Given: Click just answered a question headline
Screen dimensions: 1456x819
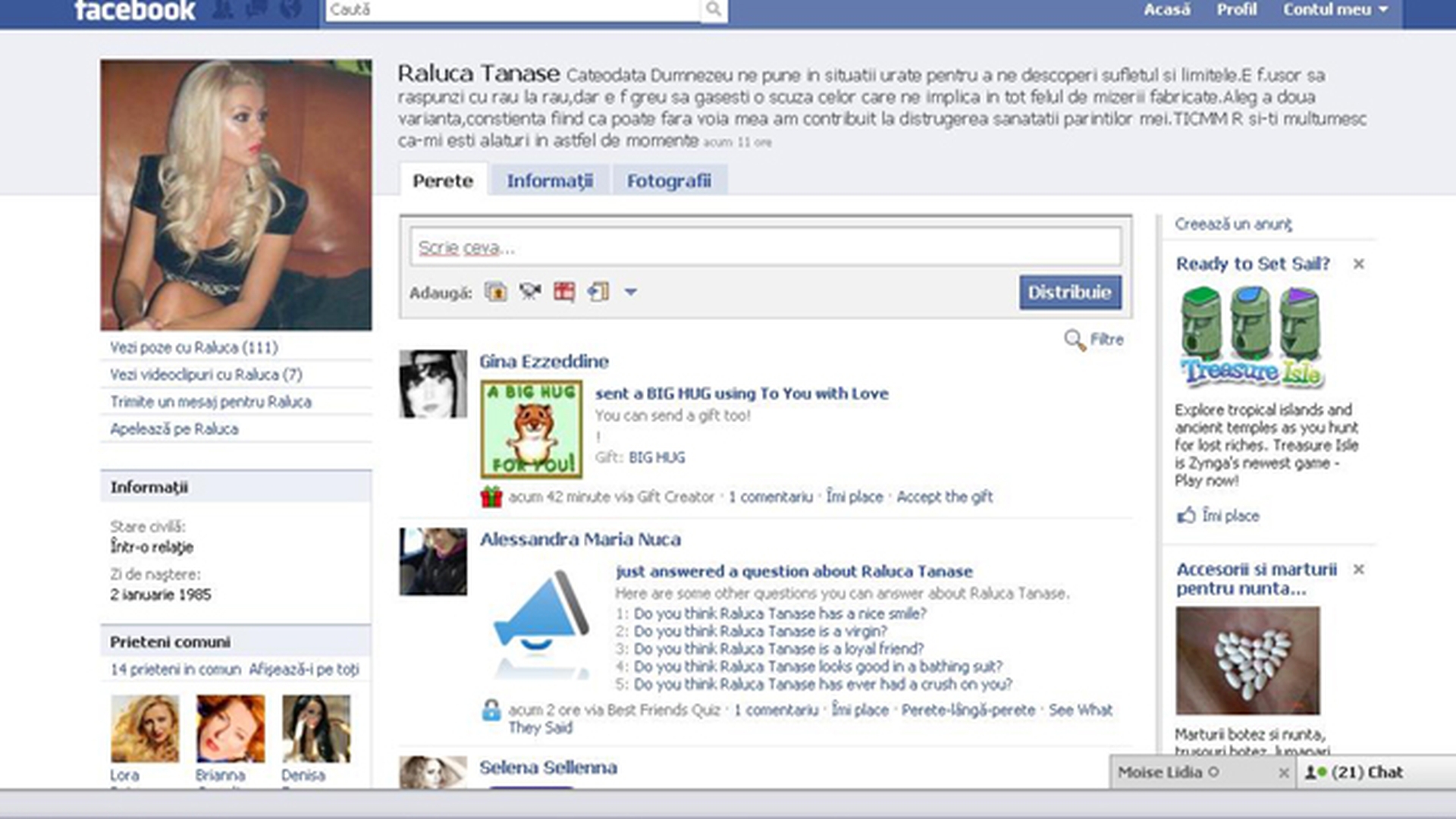Looking at the screenshot, I should [794, 572].
